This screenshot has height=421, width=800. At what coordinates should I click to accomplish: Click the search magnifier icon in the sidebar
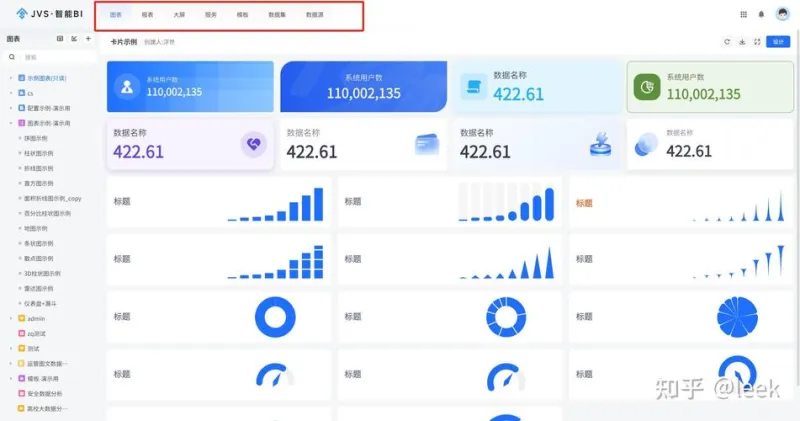coord(12,57)
